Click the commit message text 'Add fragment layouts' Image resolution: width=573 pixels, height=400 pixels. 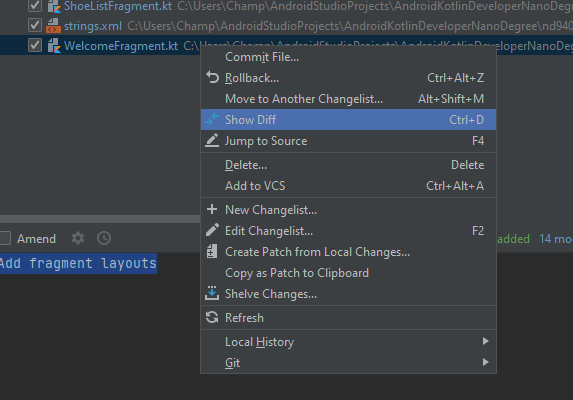[x=78, y=263]
